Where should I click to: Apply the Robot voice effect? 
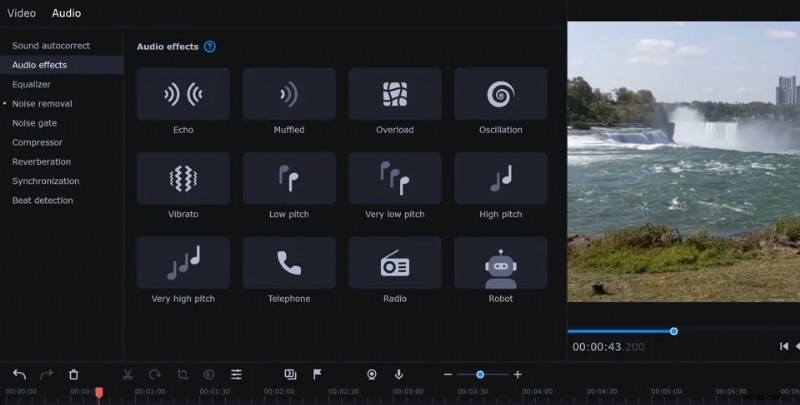(x=501, y=263)
